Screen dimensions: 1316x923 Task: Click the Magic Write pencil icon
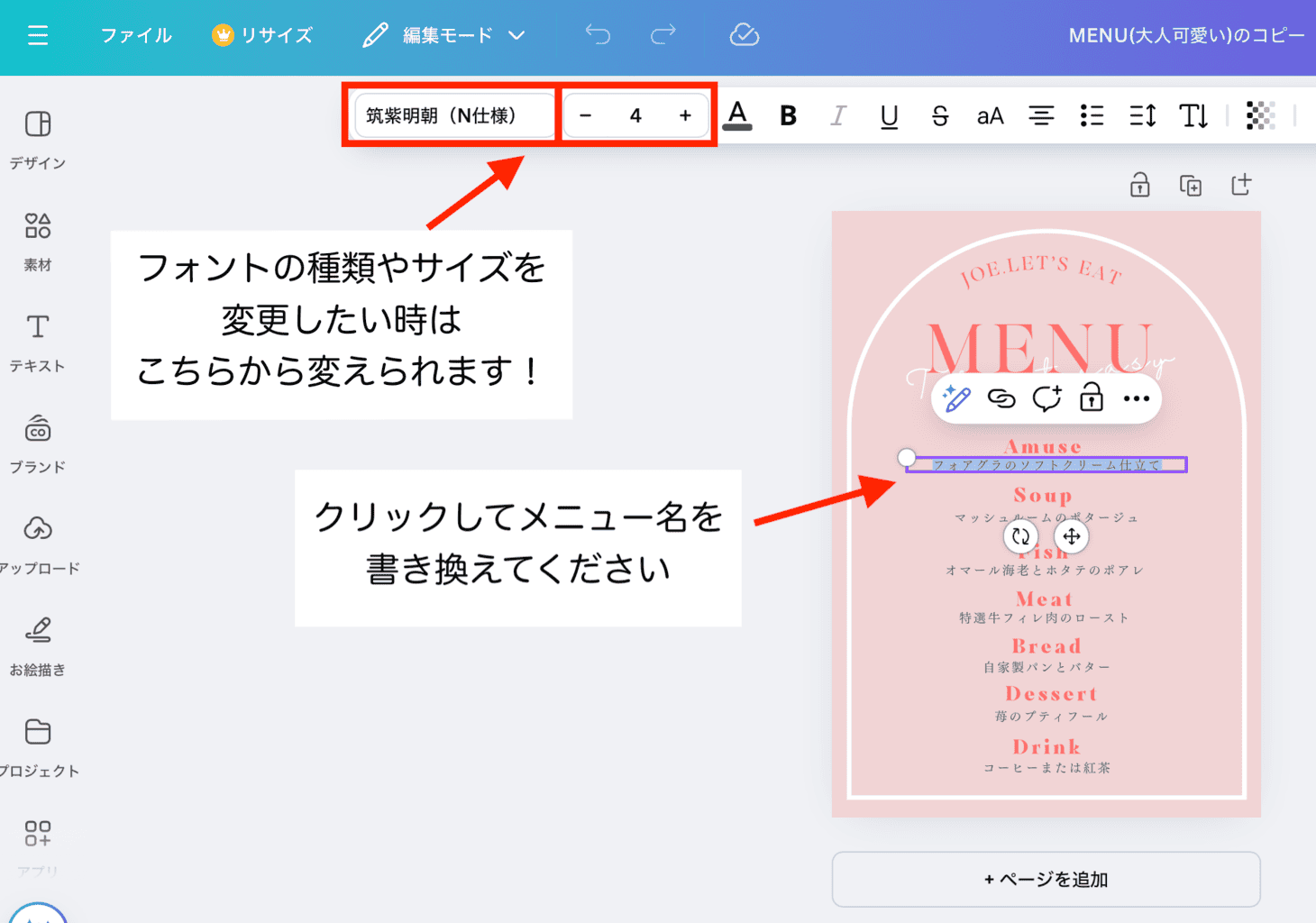[x=955, y=398]
